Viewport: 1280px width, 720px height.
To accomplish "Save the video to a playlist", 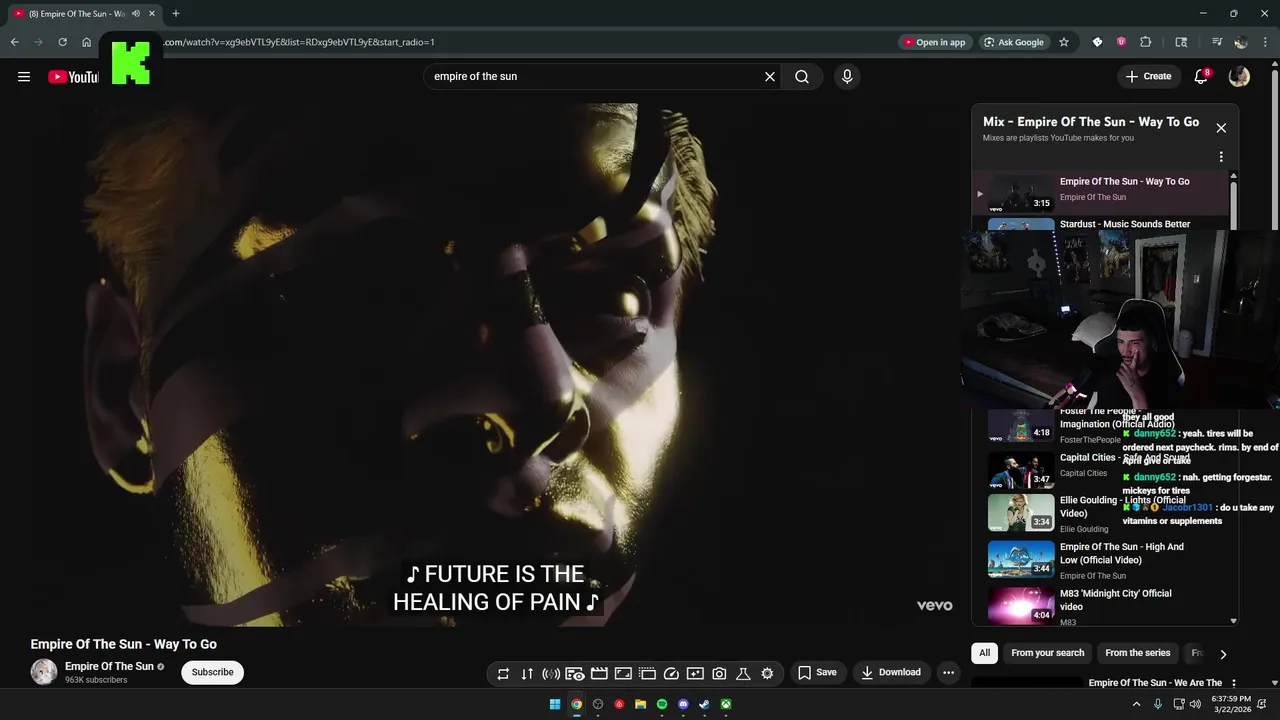I will coord(817,673).
